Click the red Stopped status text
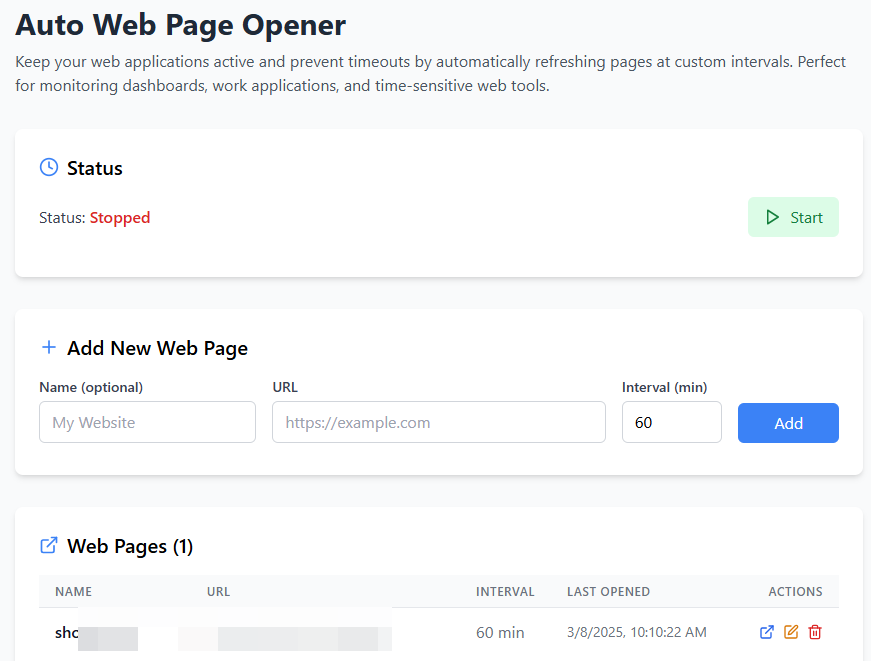 [x=120, y=217]
